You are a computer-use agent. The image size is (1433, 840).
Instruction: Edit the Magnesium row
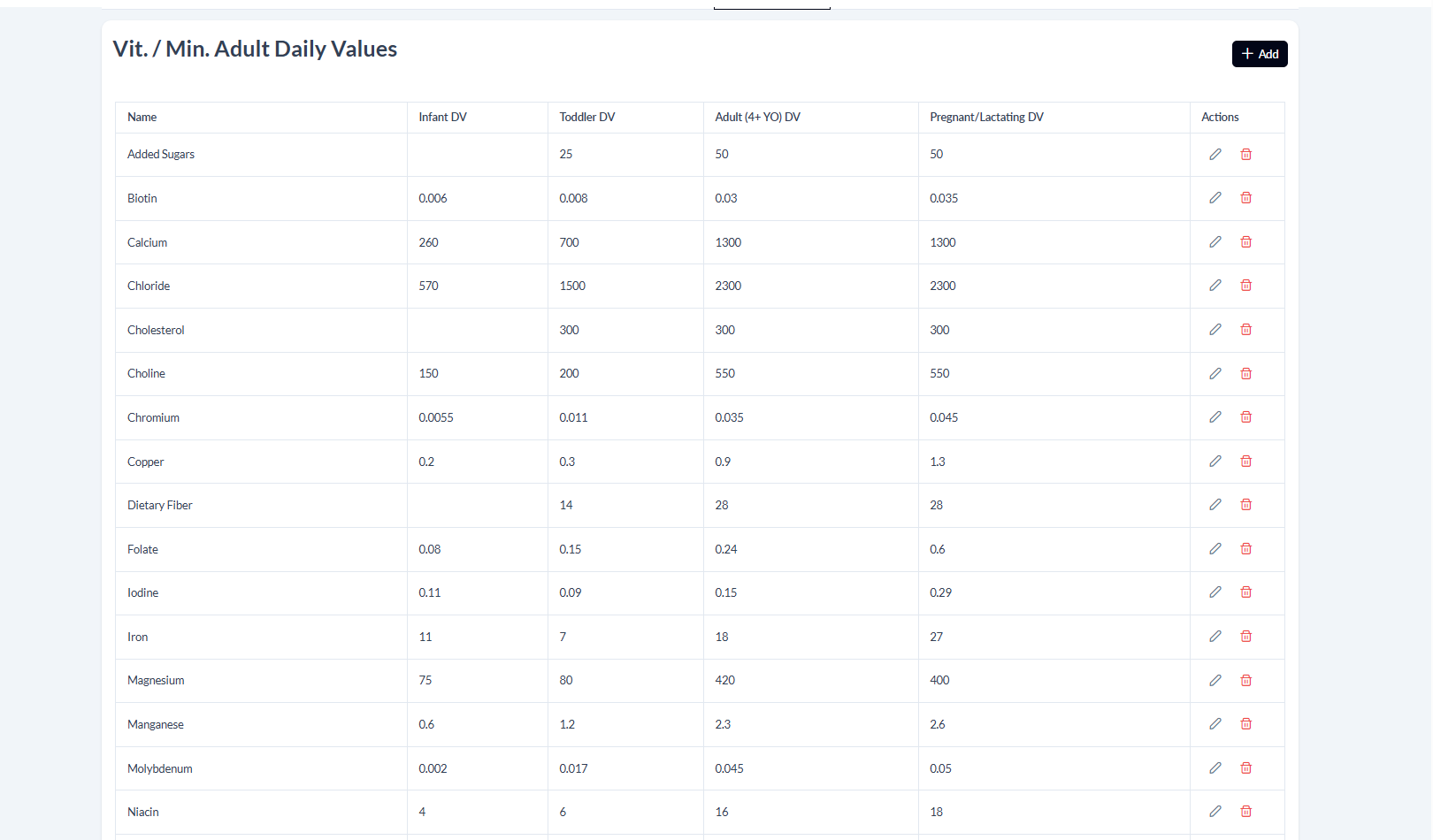coord(1215,681)
